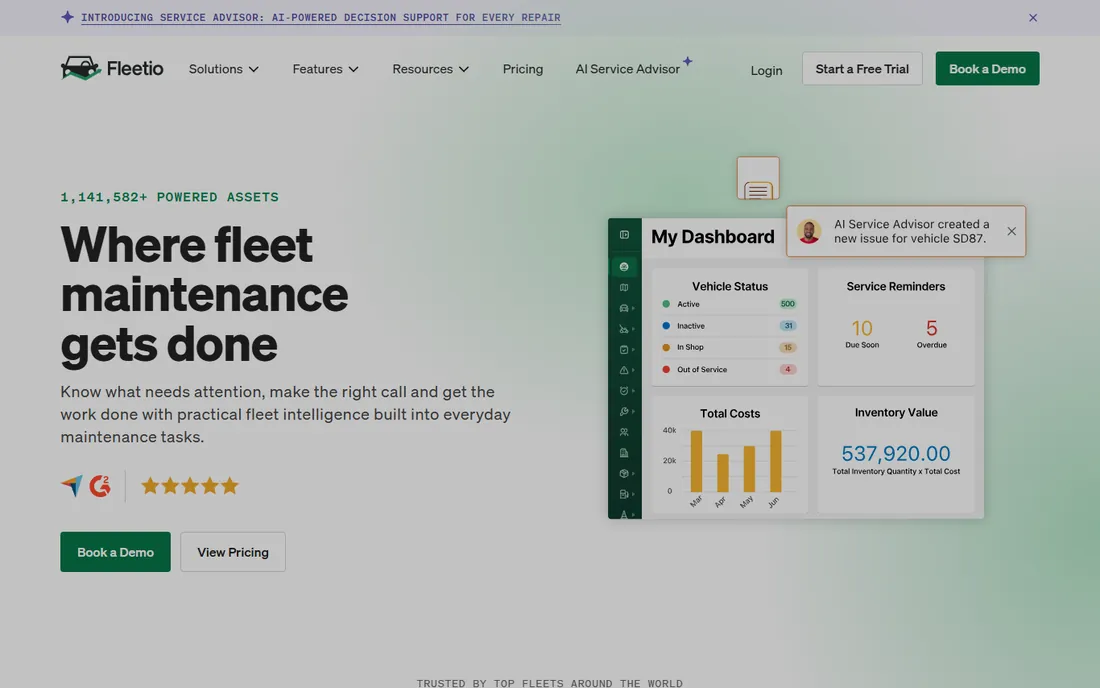This screenshot has width=1100, height=688.
Task: Expand arrow beside the warning triangle icon
Action: coord(633,370)
